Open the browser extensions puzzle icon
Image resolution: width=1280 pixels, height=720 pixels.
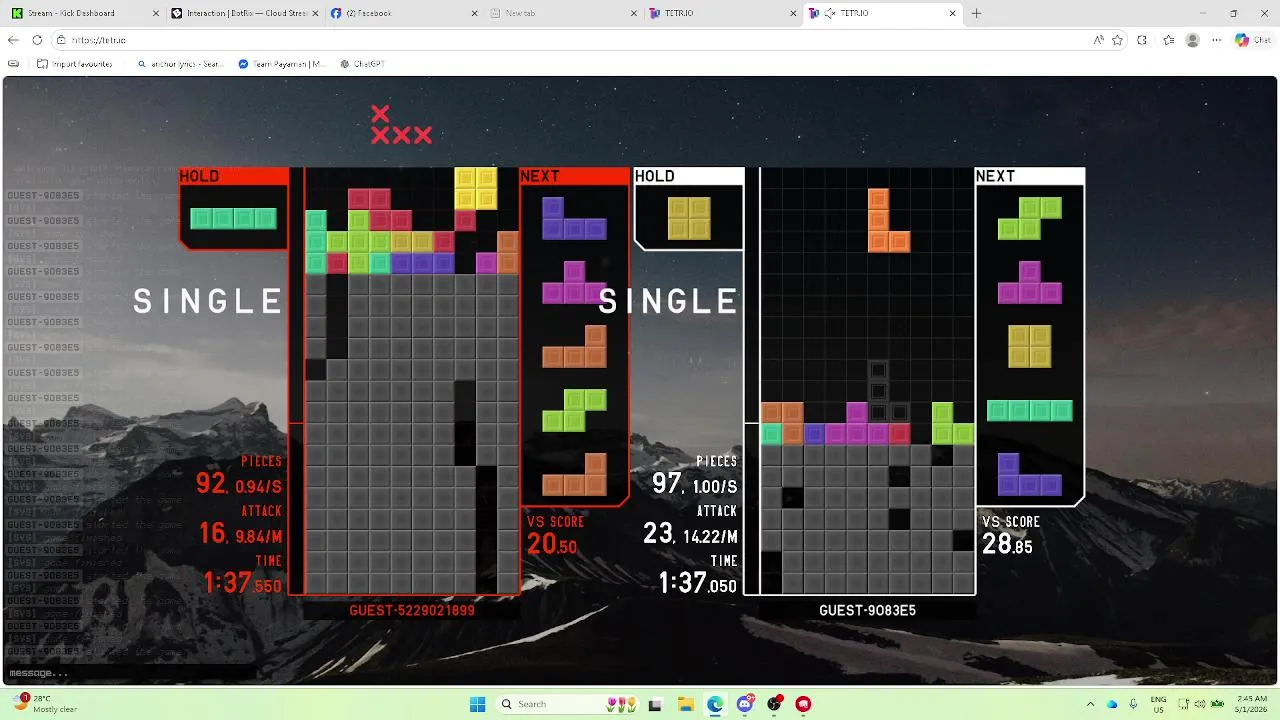click(x=1142, y=40)
